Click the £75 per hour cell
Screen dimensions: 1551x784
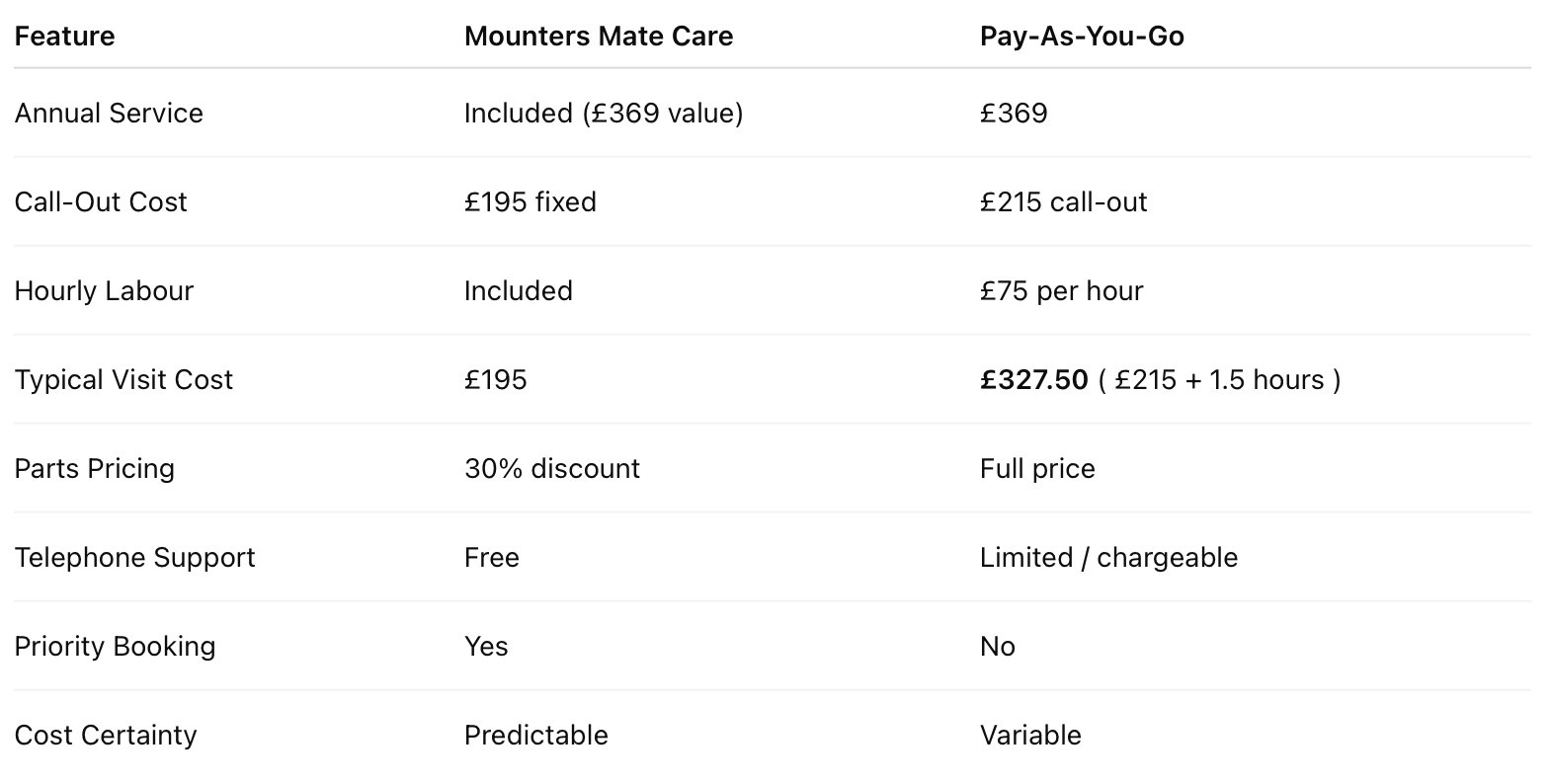pyautogui.click(x=1061, y=291)
